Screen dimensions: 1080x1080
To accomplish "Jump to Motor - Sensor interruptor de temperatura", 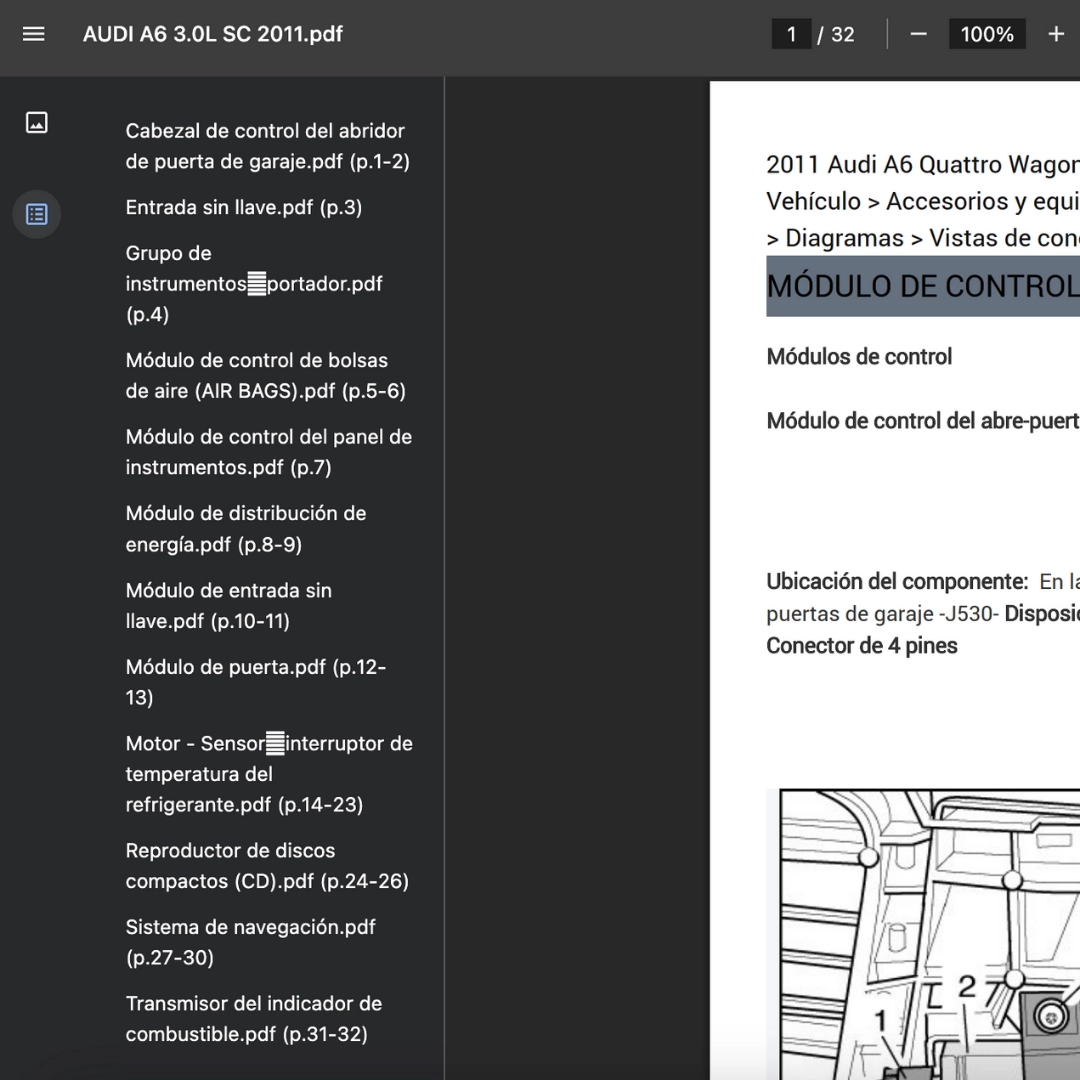I will pos(268,774).
